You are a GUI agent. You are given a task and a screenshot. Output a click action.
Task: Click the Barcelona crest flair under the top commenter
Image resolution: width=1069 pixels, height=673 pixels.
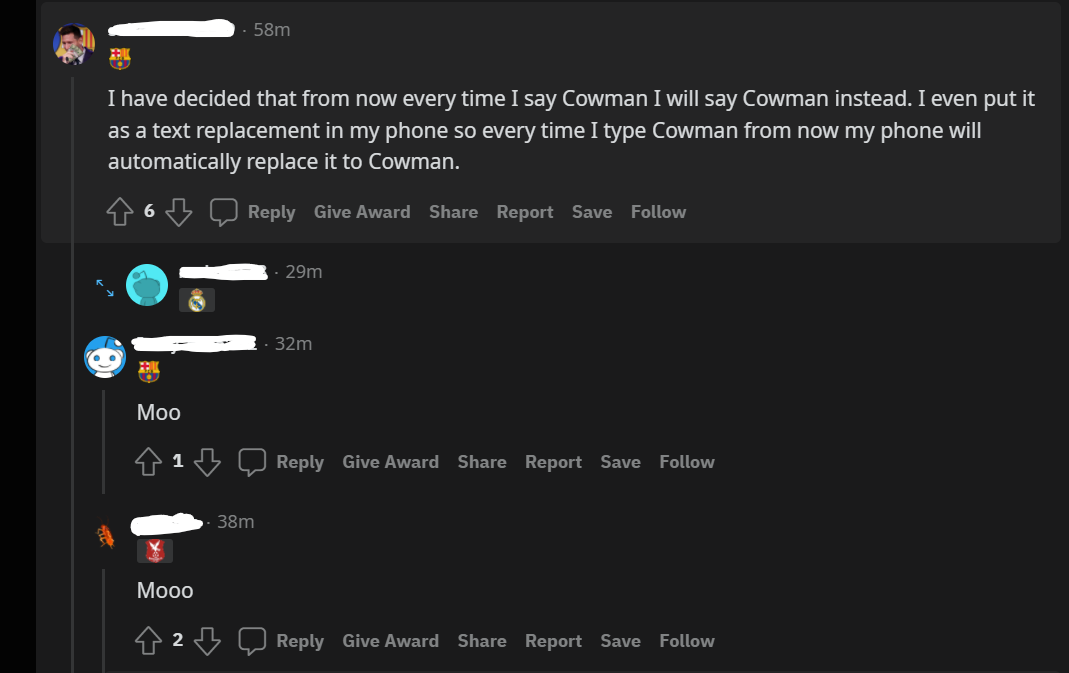pyautogui.click(x=119, y=58)
